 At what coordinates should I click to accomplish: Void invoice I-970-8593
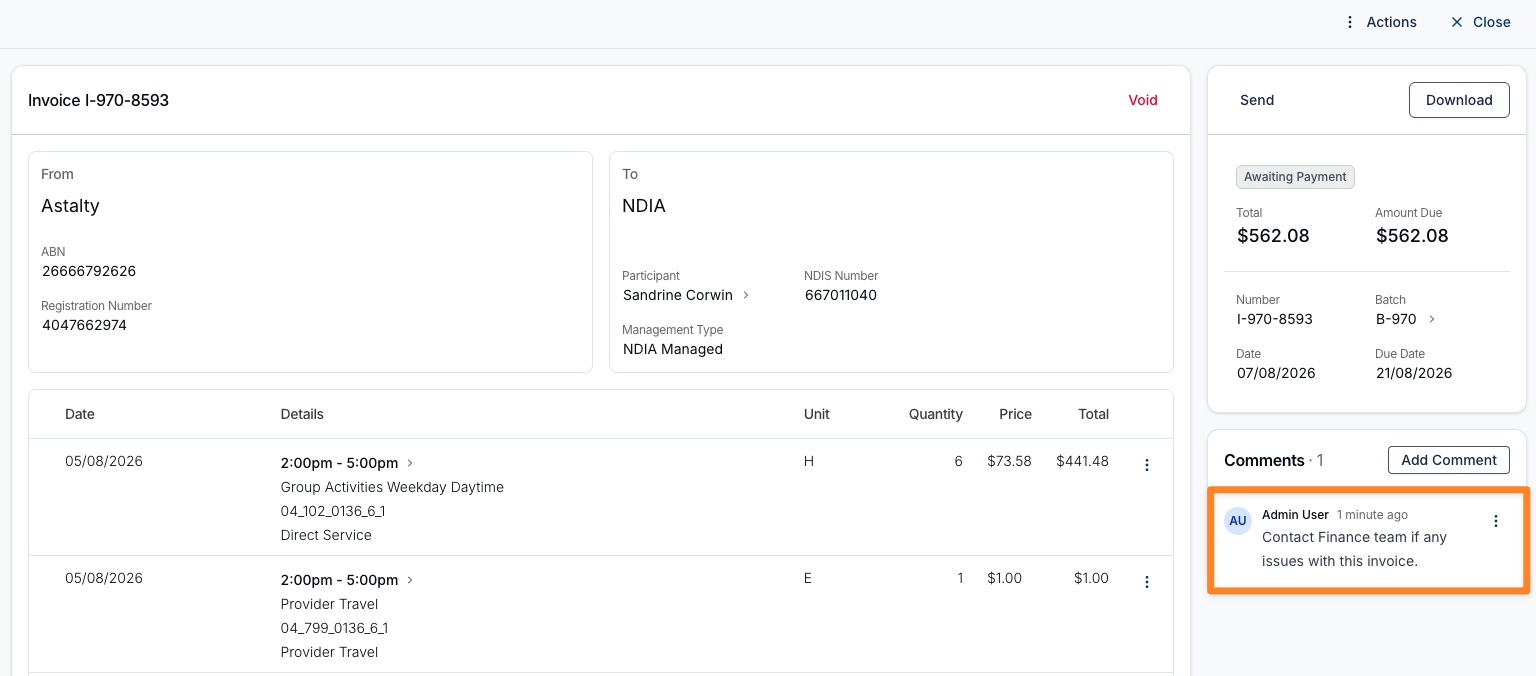coord(1143,100)
